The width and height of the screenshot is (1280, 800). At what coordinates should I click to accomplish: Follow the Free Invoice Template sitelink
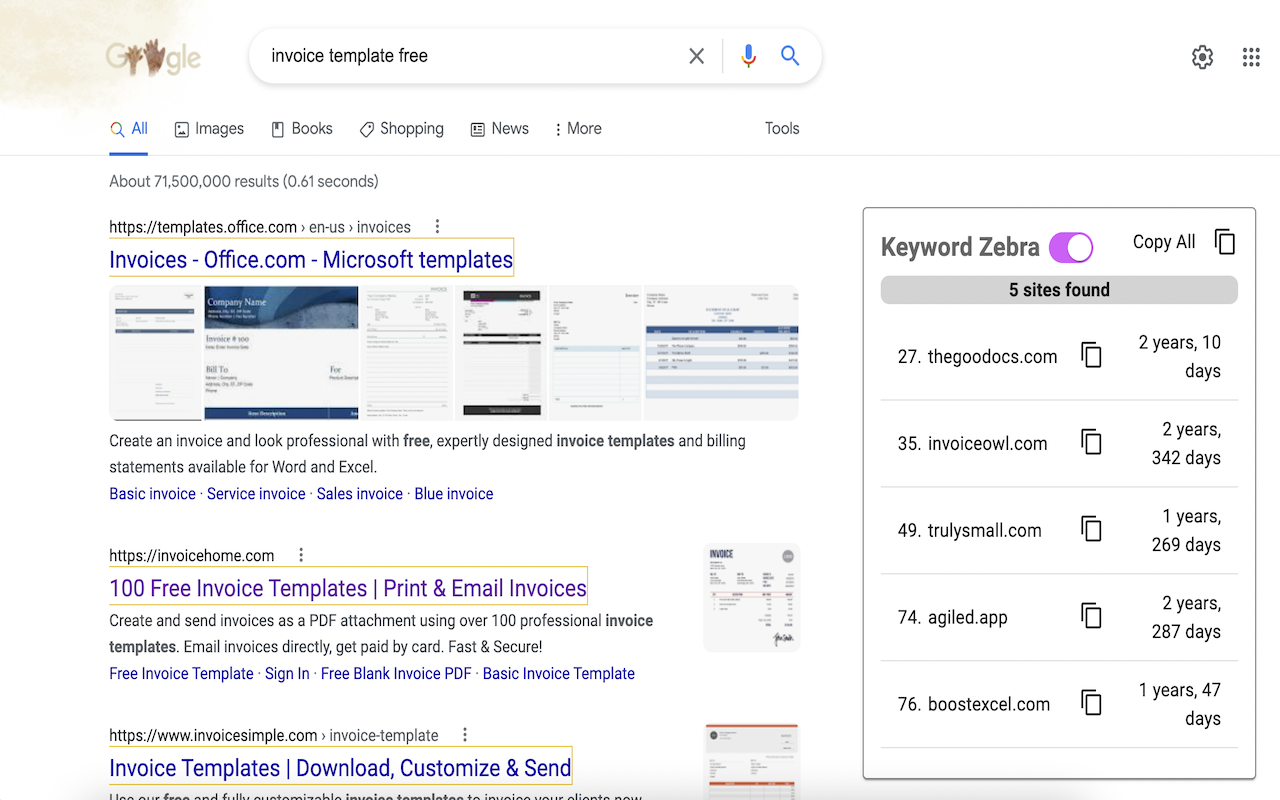click(x=181, y=674)
